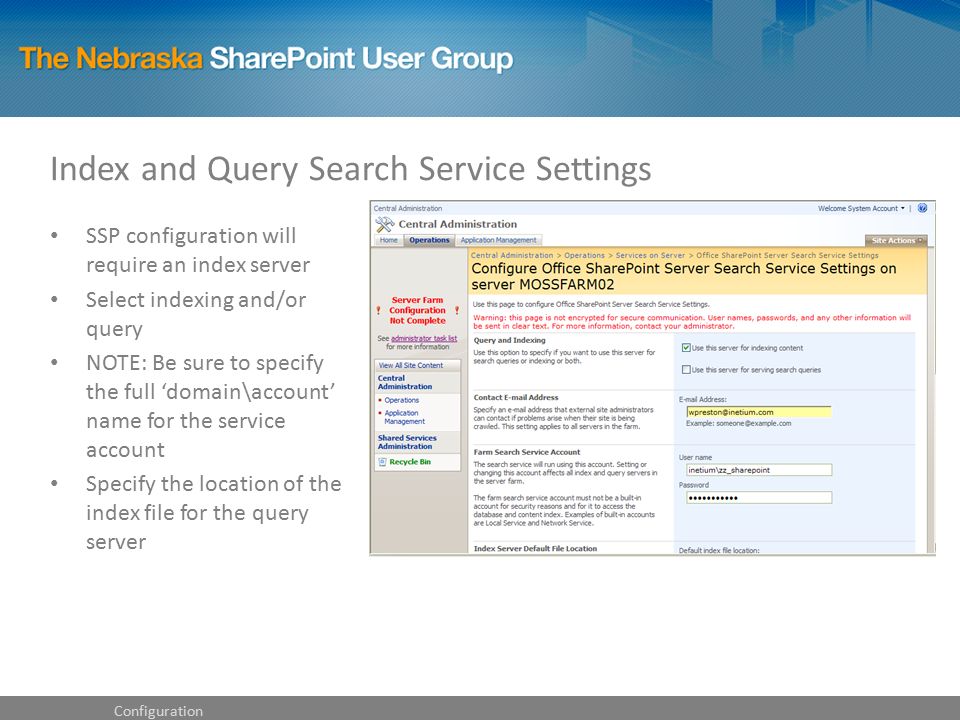Click the Central Administration tools icon
960x720 pixels.
pos(385,224)
